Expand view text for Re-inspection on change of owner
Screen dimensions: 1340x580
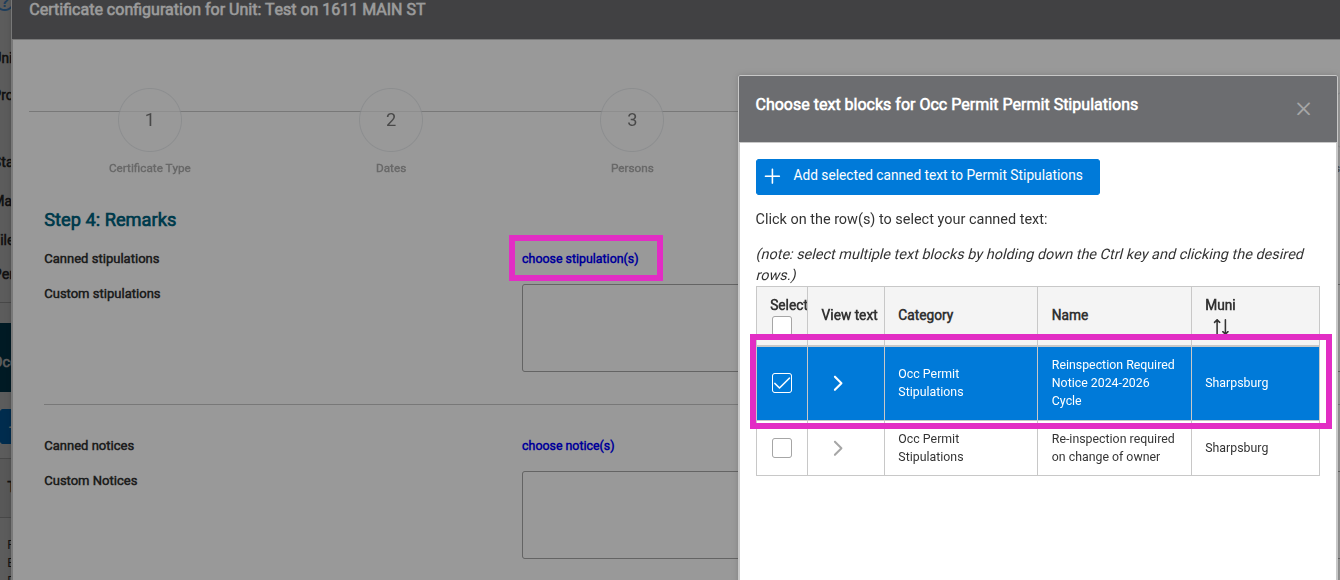pos(838,448)
